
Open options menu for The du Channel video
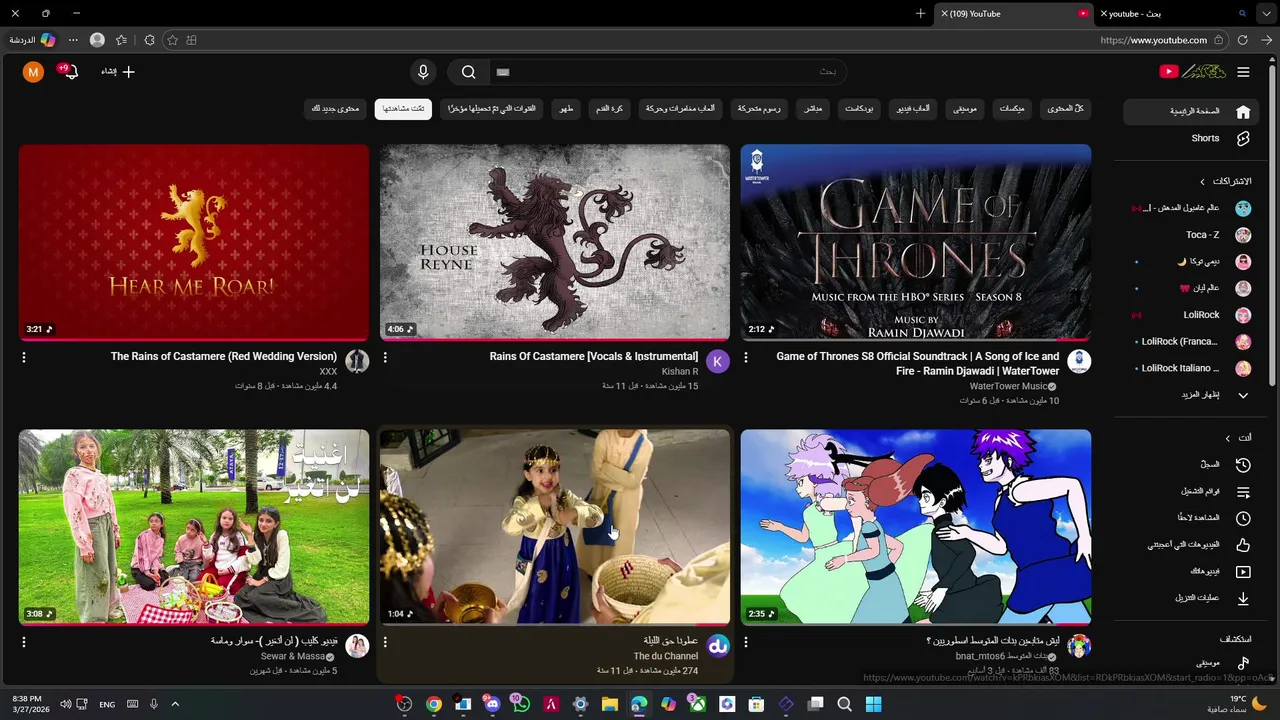(x=385, y=642)
